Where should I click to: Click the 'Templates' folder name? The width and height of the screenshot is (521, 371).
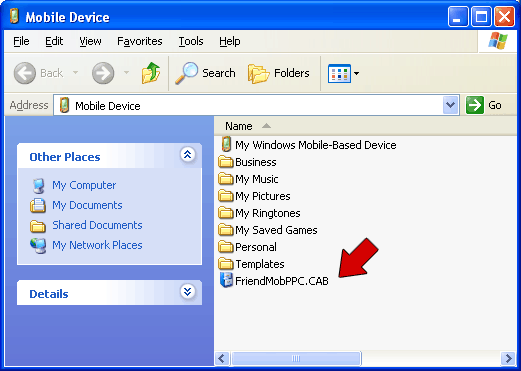click(x=260, y=264)
